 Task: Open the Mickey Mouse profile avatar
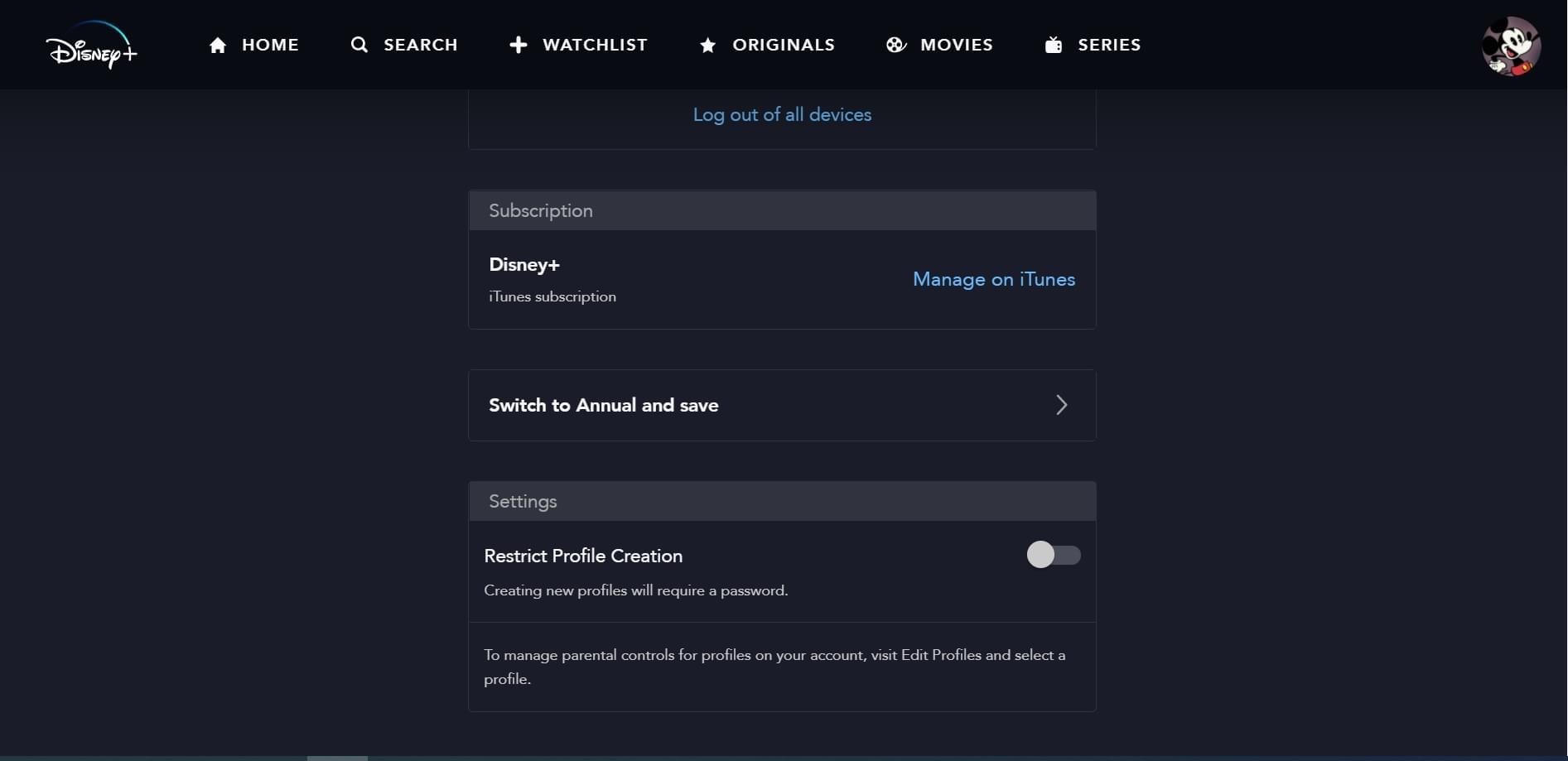1511,46
